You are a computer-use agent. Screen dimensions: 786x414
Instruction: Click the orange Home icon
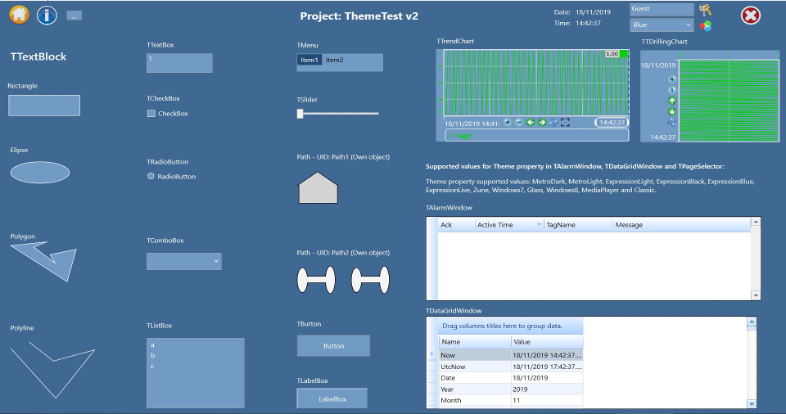[17, 15]
